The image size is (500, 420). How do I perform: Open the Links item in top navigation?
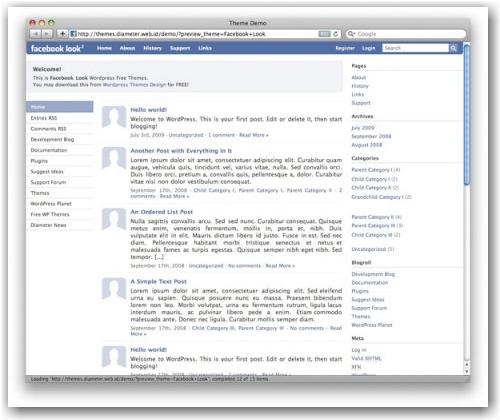[x=205, y=48]
